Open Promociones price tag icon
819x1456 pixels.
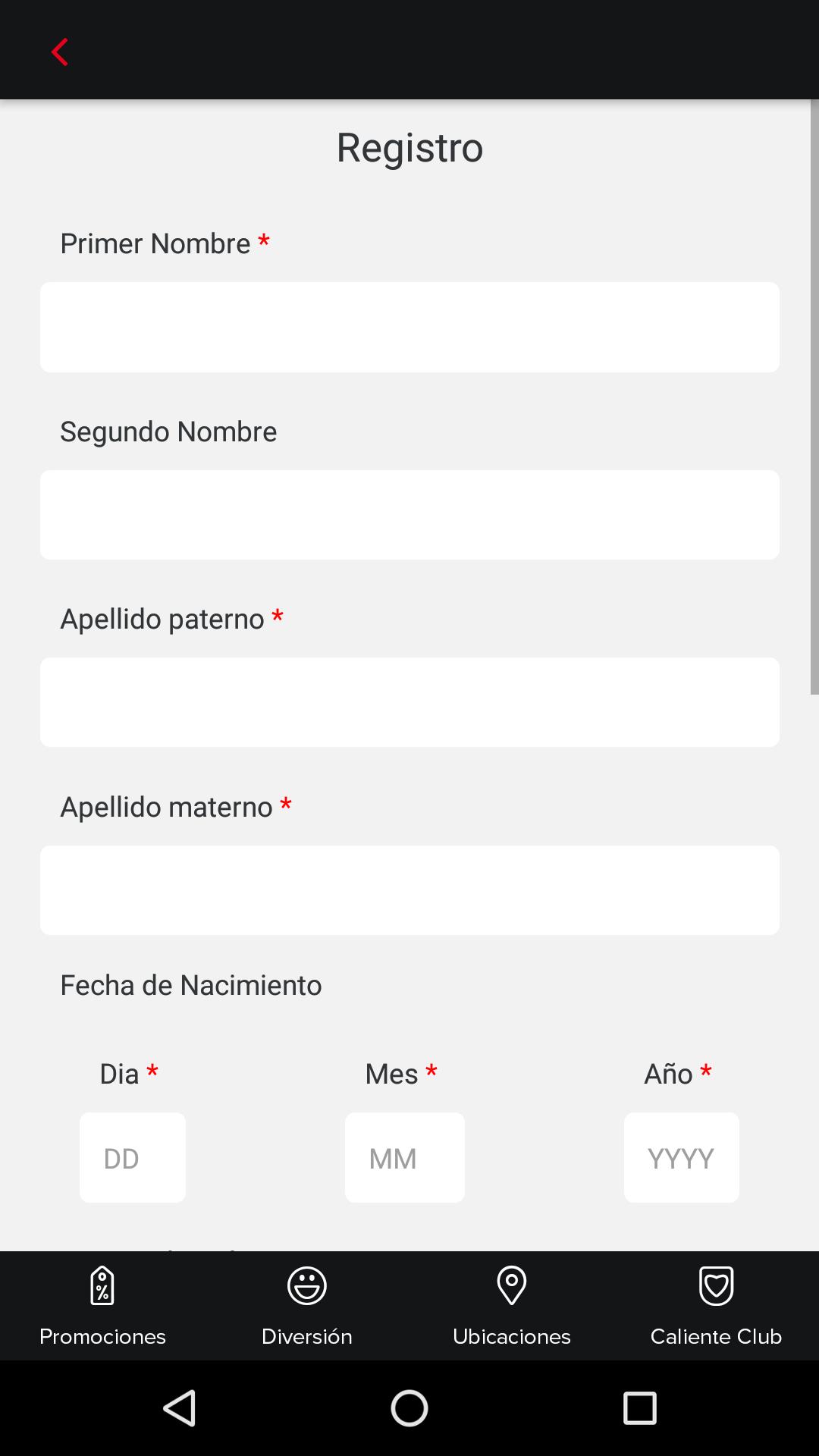click(x=102, y=1285)
